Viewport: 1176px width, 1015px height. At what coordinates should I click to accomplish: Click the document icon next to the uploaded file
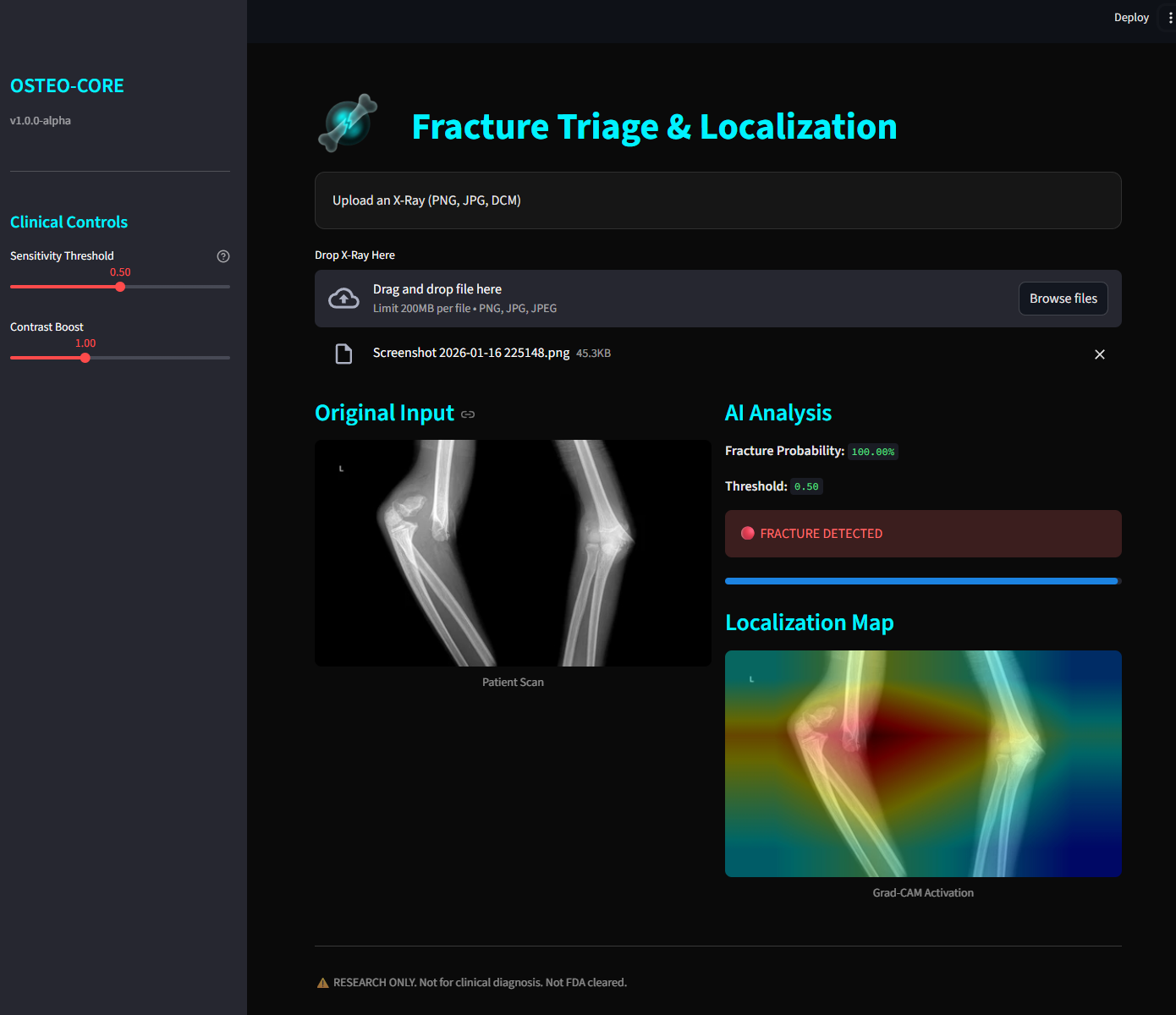[343, 354]
